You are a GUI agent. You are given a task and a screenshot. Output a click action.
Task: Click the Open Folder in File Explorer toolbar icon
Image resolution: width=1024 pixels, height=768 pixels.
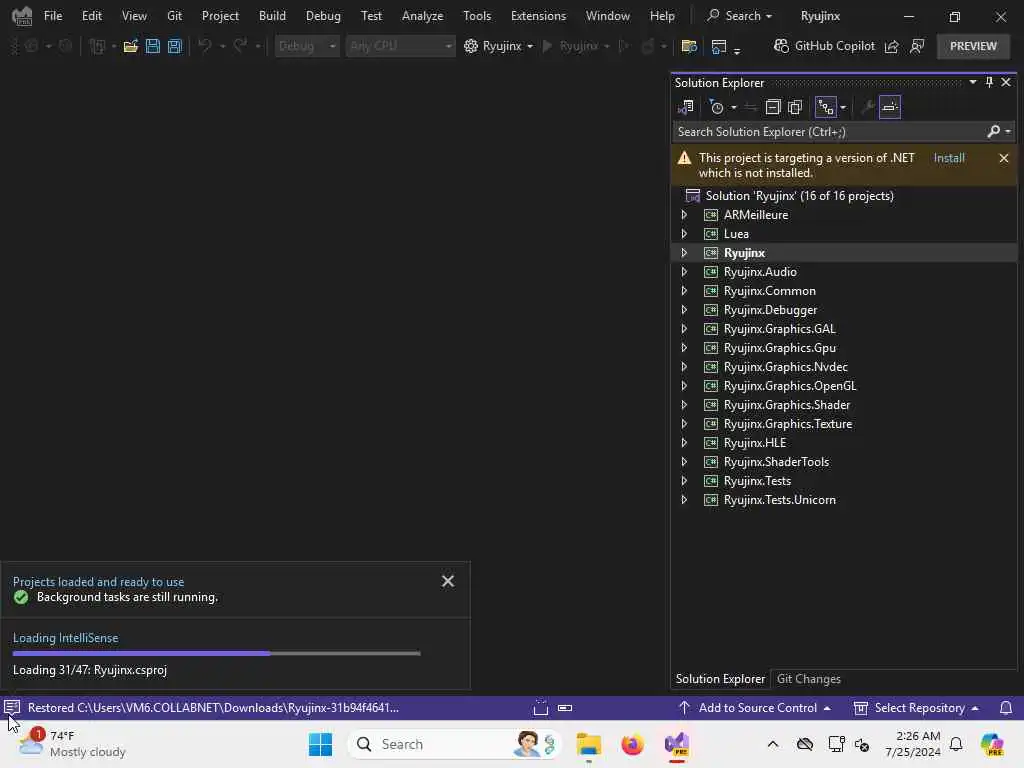(x=688, y=46)
